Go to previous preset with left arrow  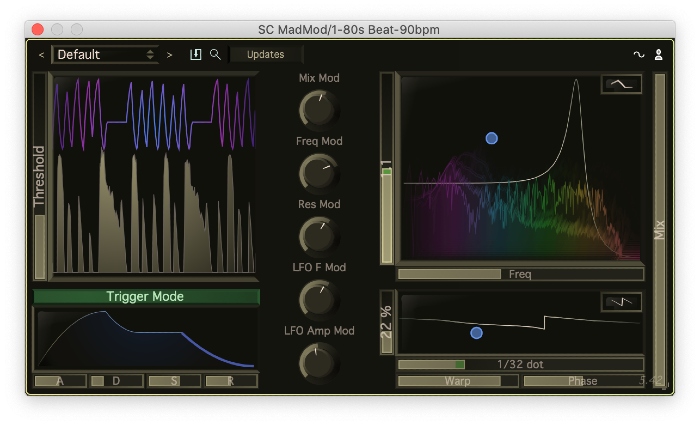coord(41,55)
